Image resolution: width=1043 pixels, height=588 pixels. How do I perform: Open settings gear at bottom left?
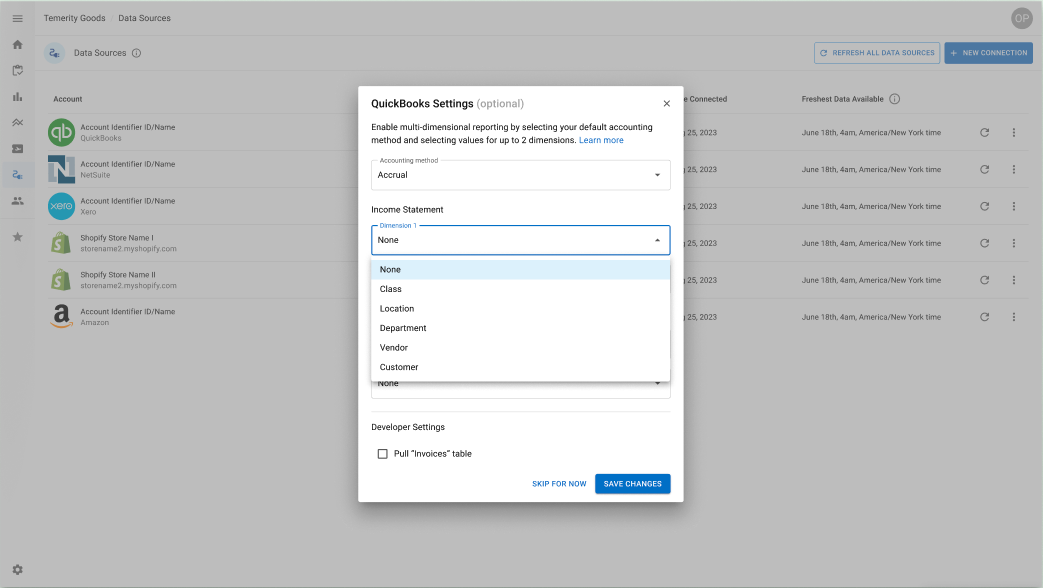point(17,569)
